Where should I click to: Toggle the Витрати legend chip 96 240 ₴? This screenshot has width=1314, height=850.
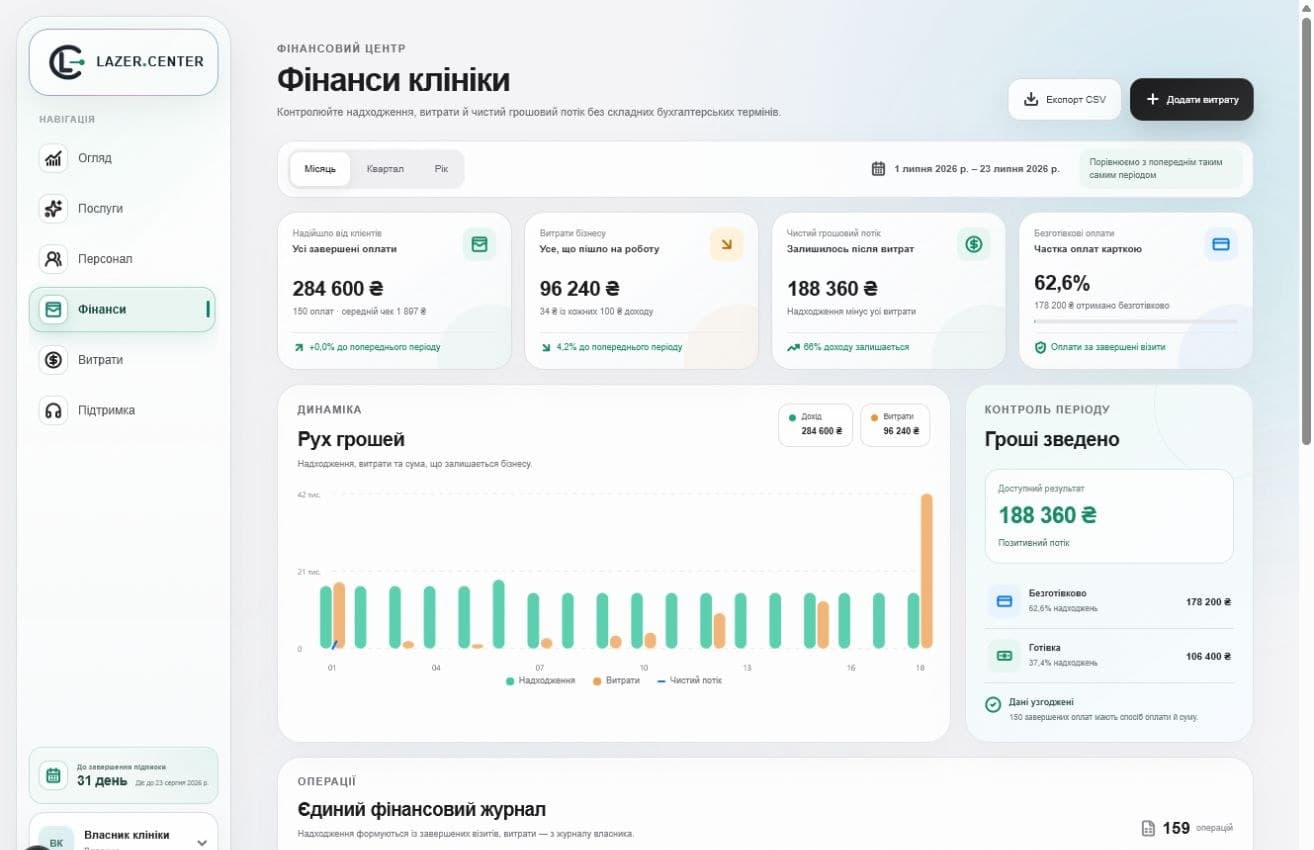pos(896,424)
